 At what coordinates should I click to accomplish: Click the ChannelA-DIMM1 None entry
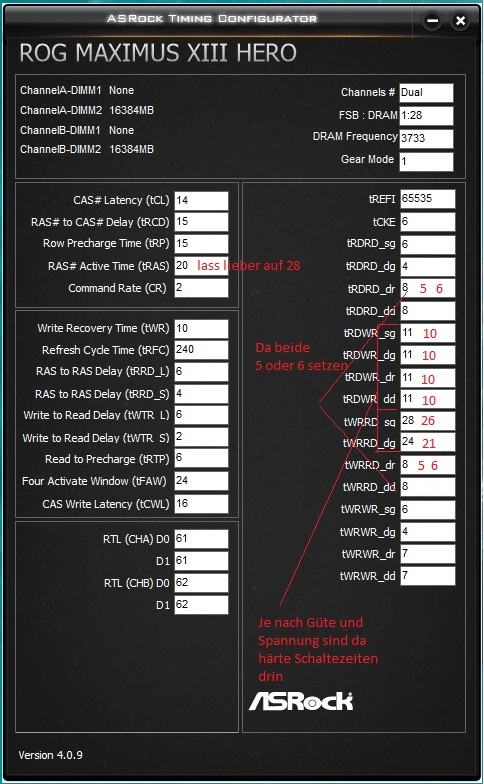tap(77, 90)
